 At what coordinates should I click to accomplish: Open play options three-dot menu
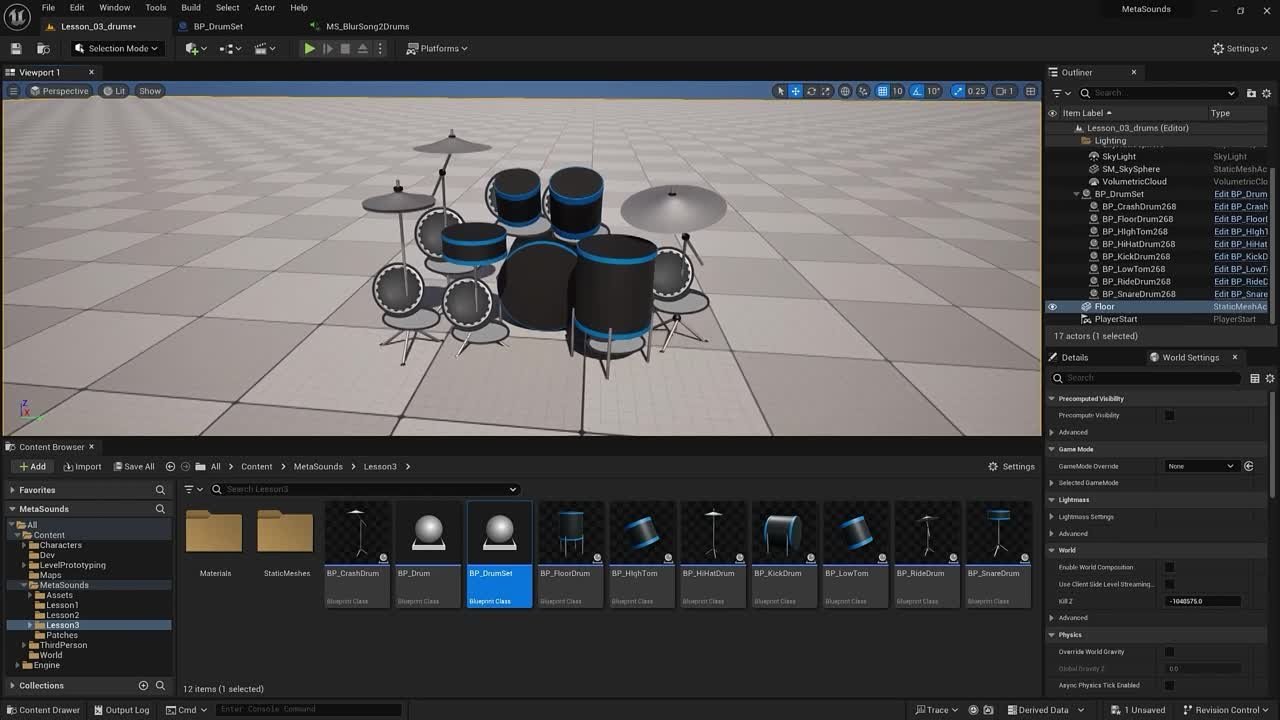pyautogui.click(x=380, y=48)
